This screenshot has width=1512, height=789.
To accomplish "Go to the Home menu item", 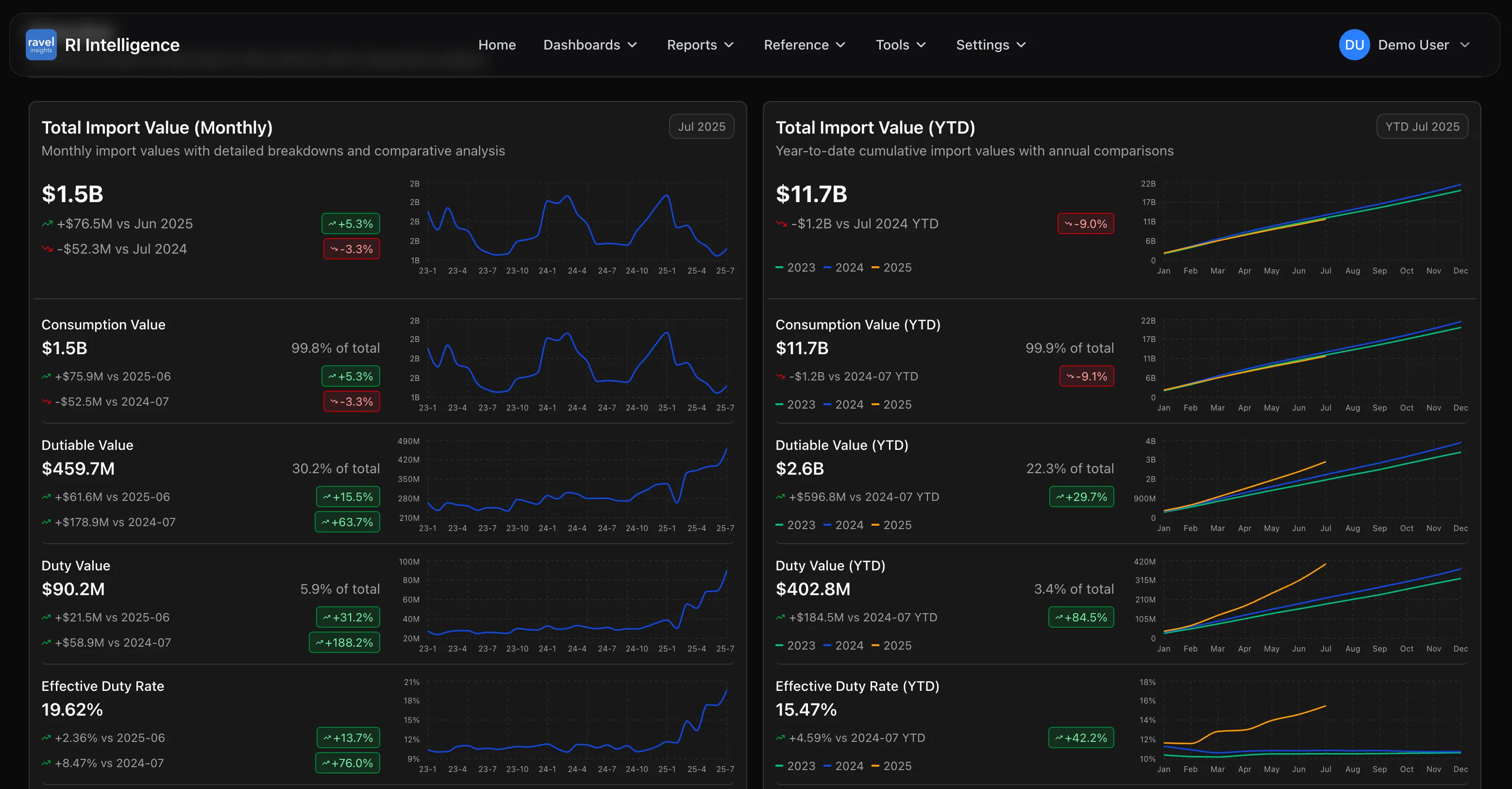I will 497,45.
